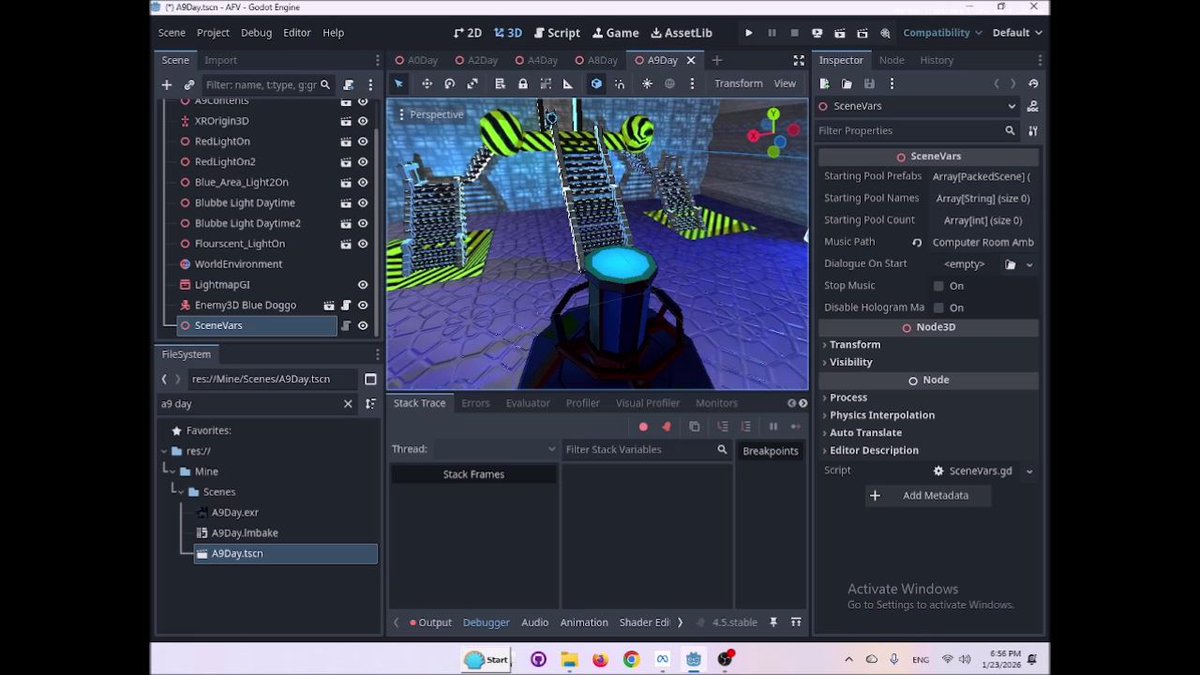
Task: Click the lock selected node icon
Action: [523, 83]
